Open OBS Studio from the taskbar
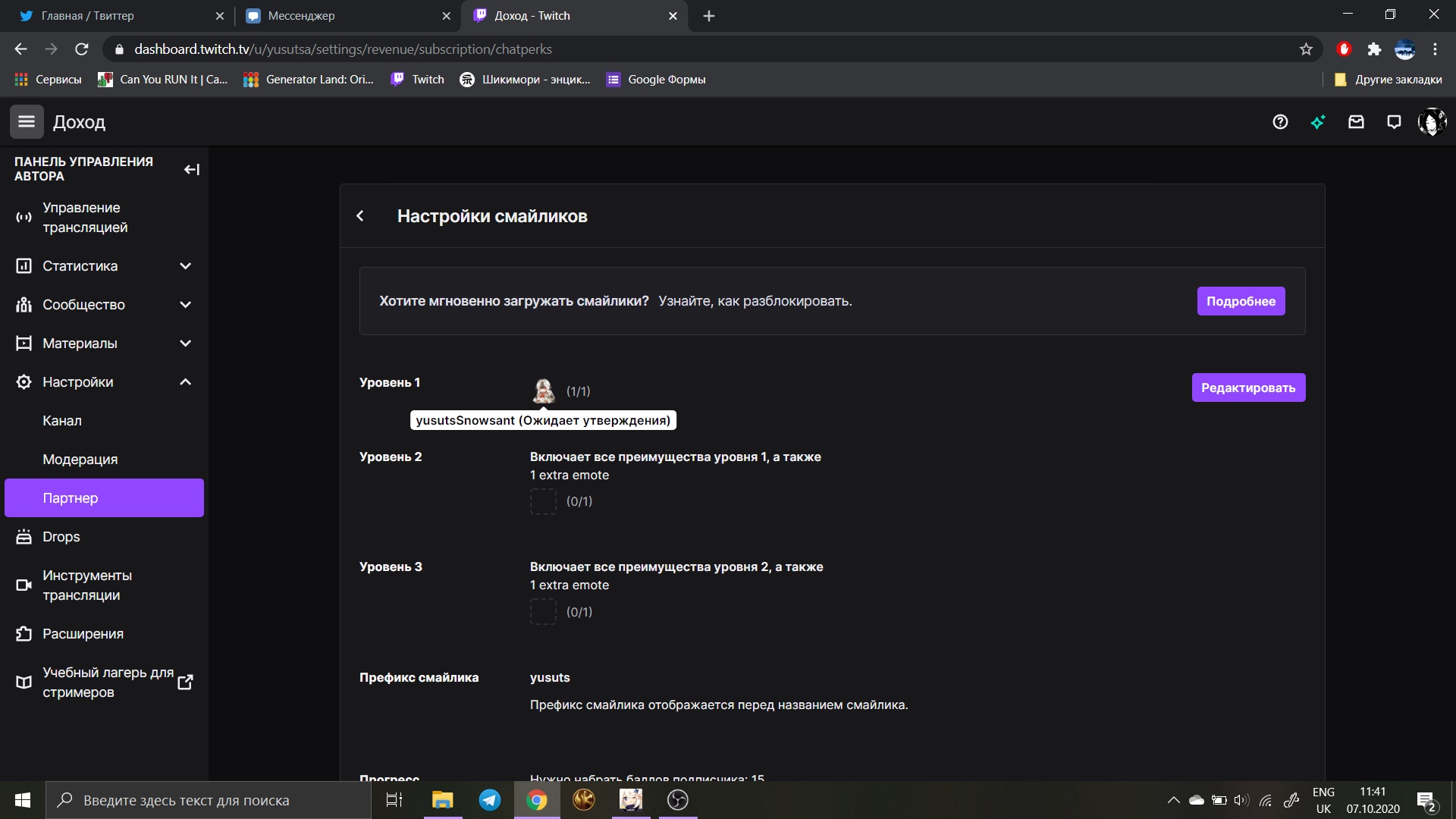Screen dimensions: 1456x819 tap(678, 800)
